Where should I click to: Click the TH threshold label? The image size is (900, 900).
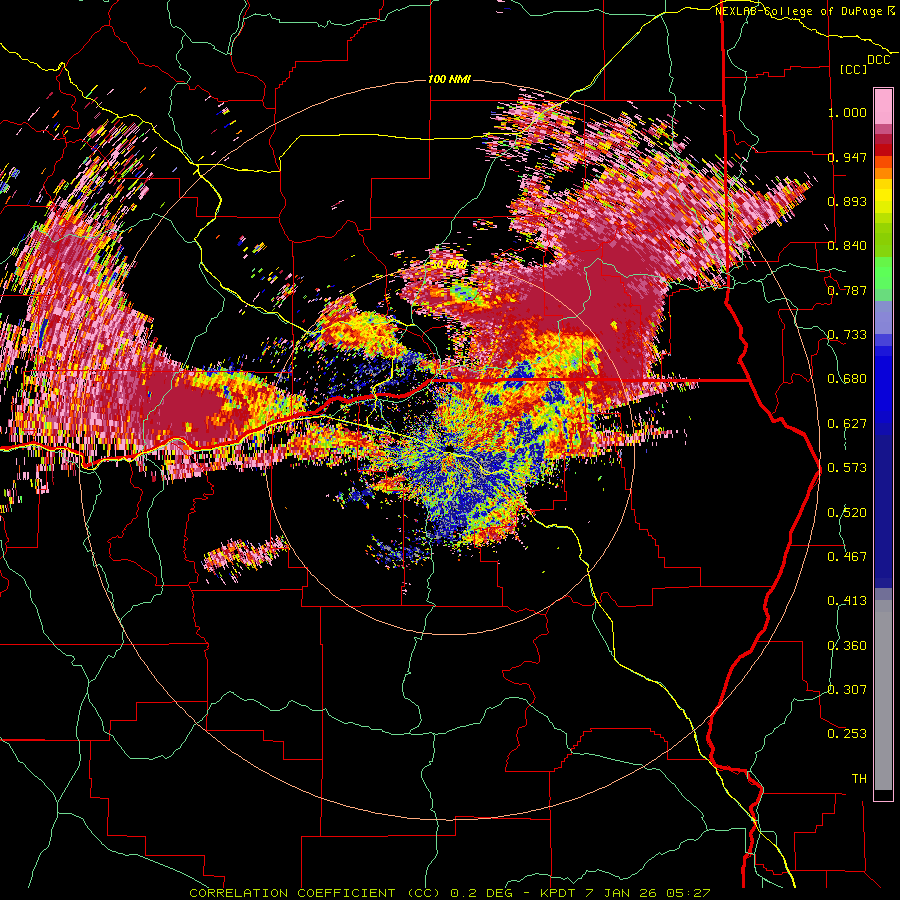pos(859,779)
